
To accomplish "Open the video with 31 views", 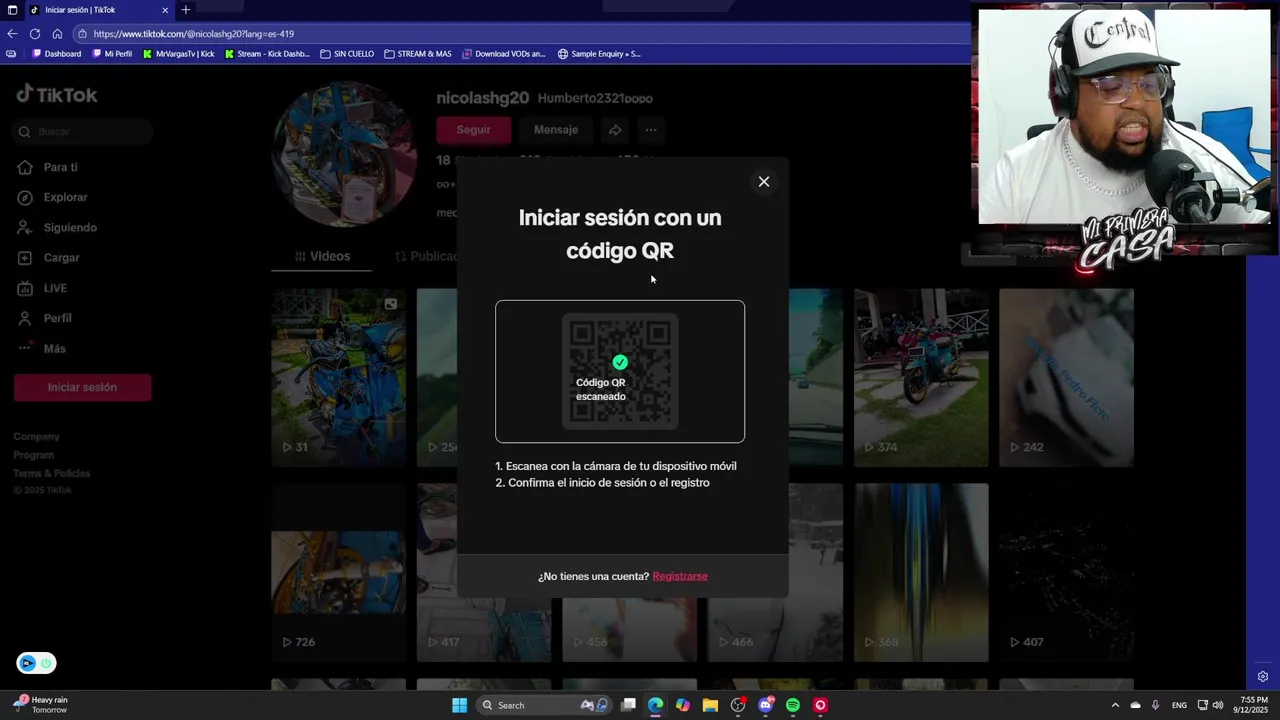I will click(338, 377).
